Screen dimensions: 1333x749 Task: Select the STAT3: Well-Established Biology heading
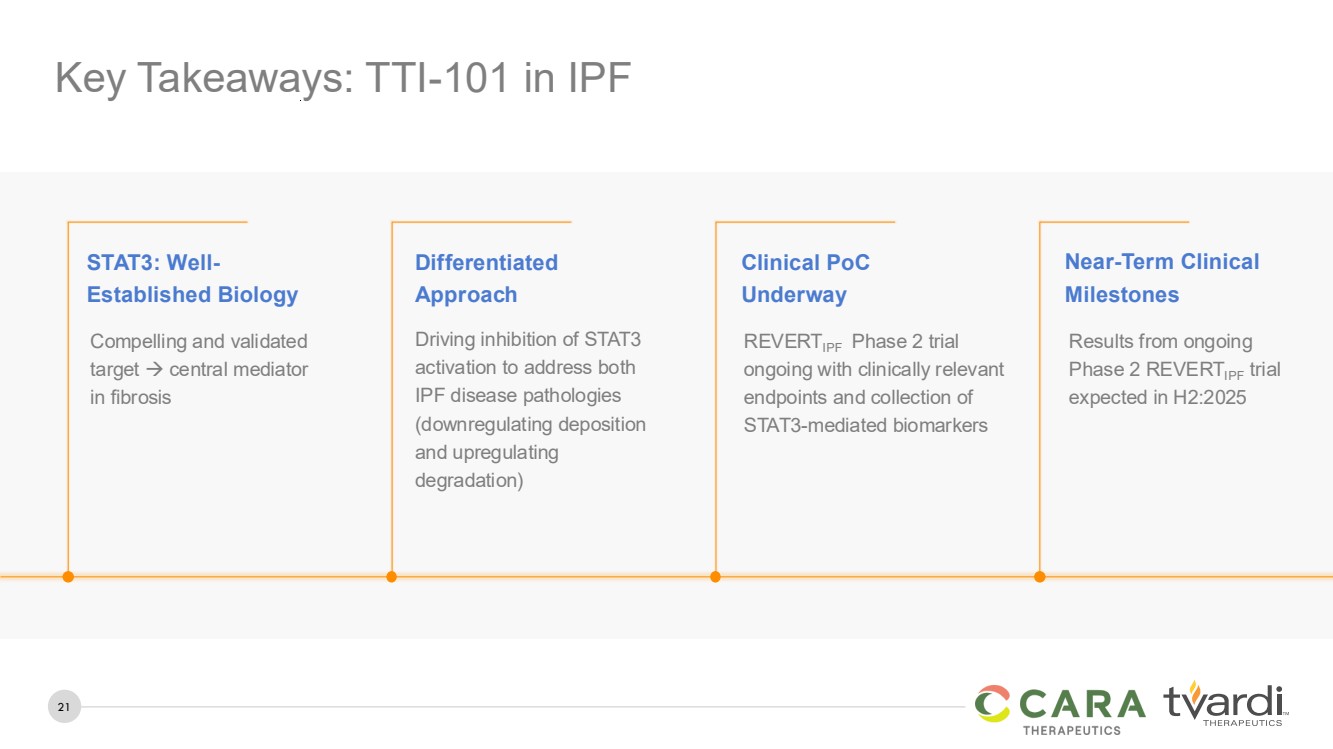(192, 279)
